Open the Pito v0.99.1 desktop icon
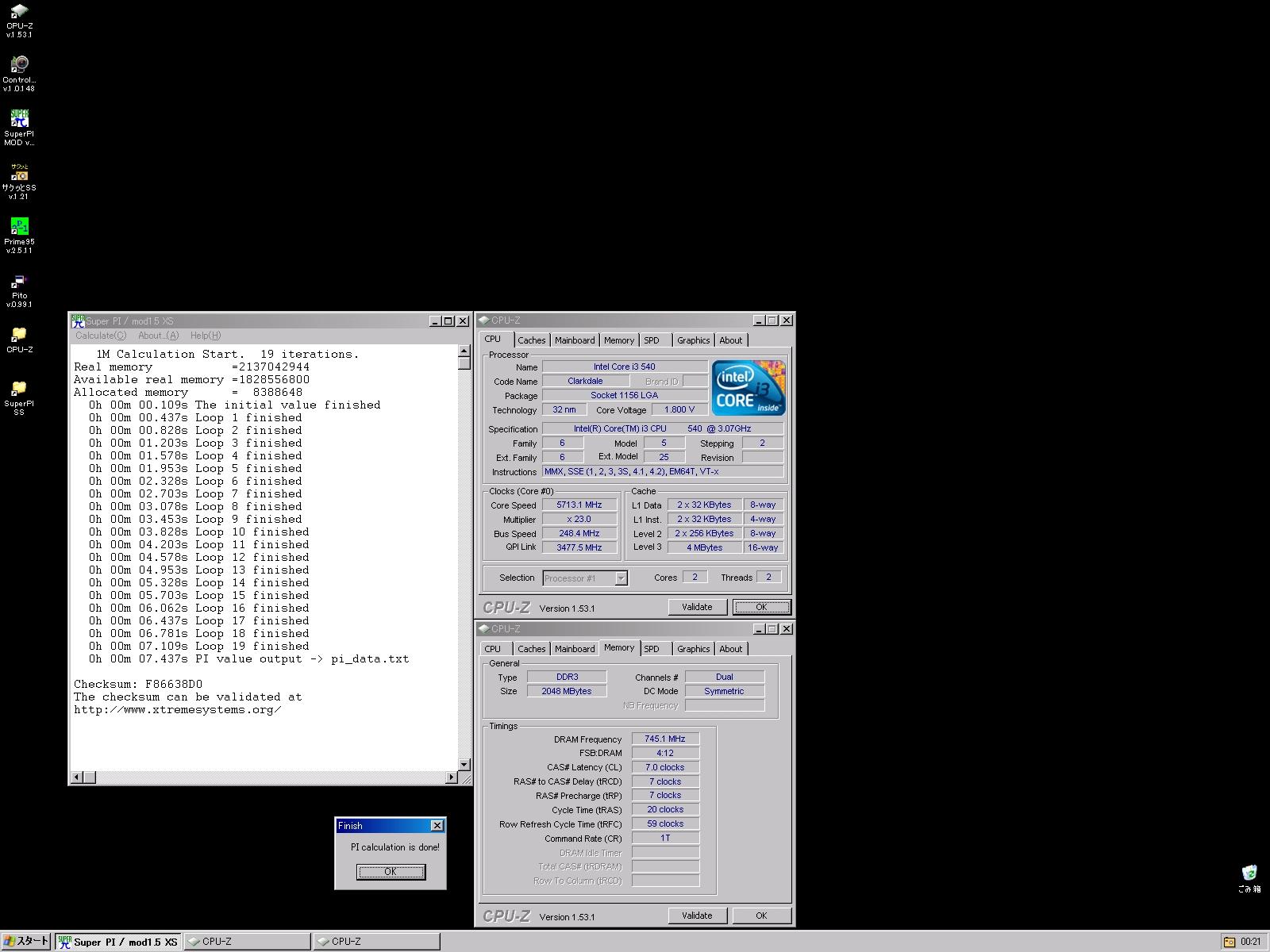Viewport: 1270px width, 952px height. [x=19, y=290]
